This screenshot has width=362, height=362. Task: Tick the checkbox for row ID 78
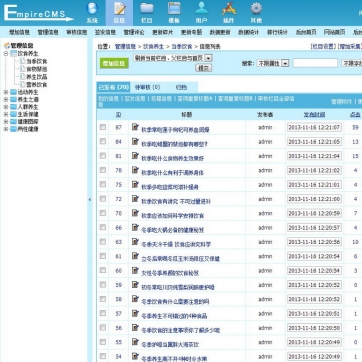point(103,170)
